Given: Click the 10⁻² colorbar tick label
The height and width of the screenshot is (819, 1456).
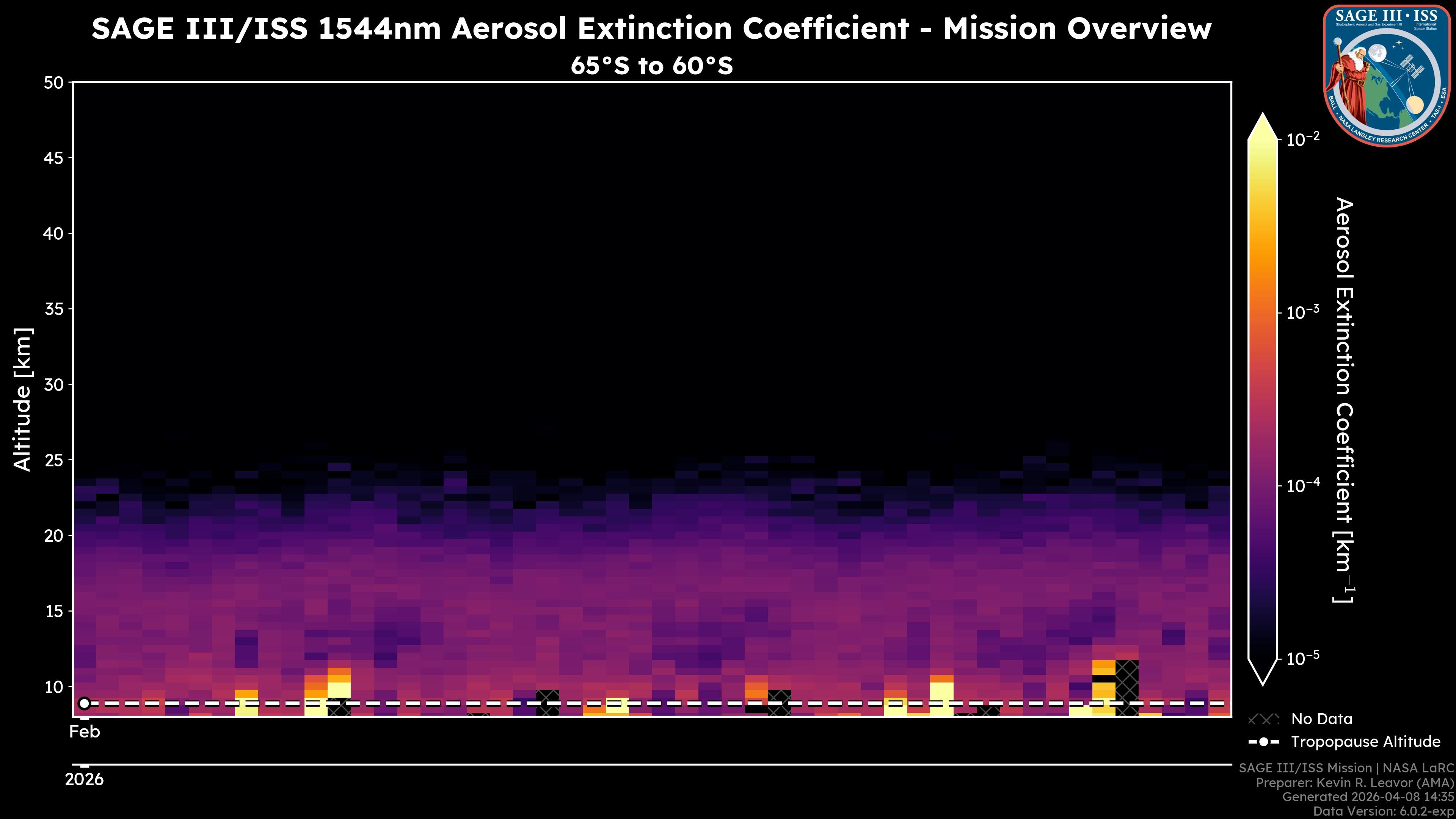Looking at the screenshot, I should (x=1303, y=139).
